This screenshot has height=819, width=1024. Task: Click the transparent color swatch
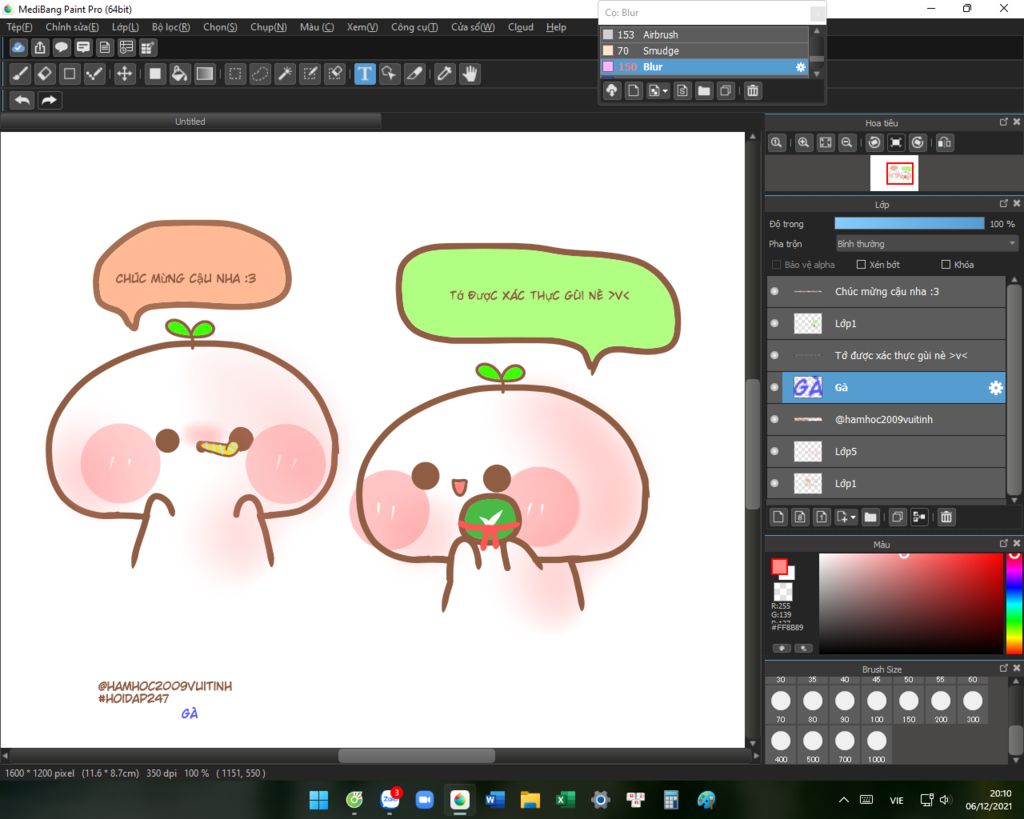782,592
